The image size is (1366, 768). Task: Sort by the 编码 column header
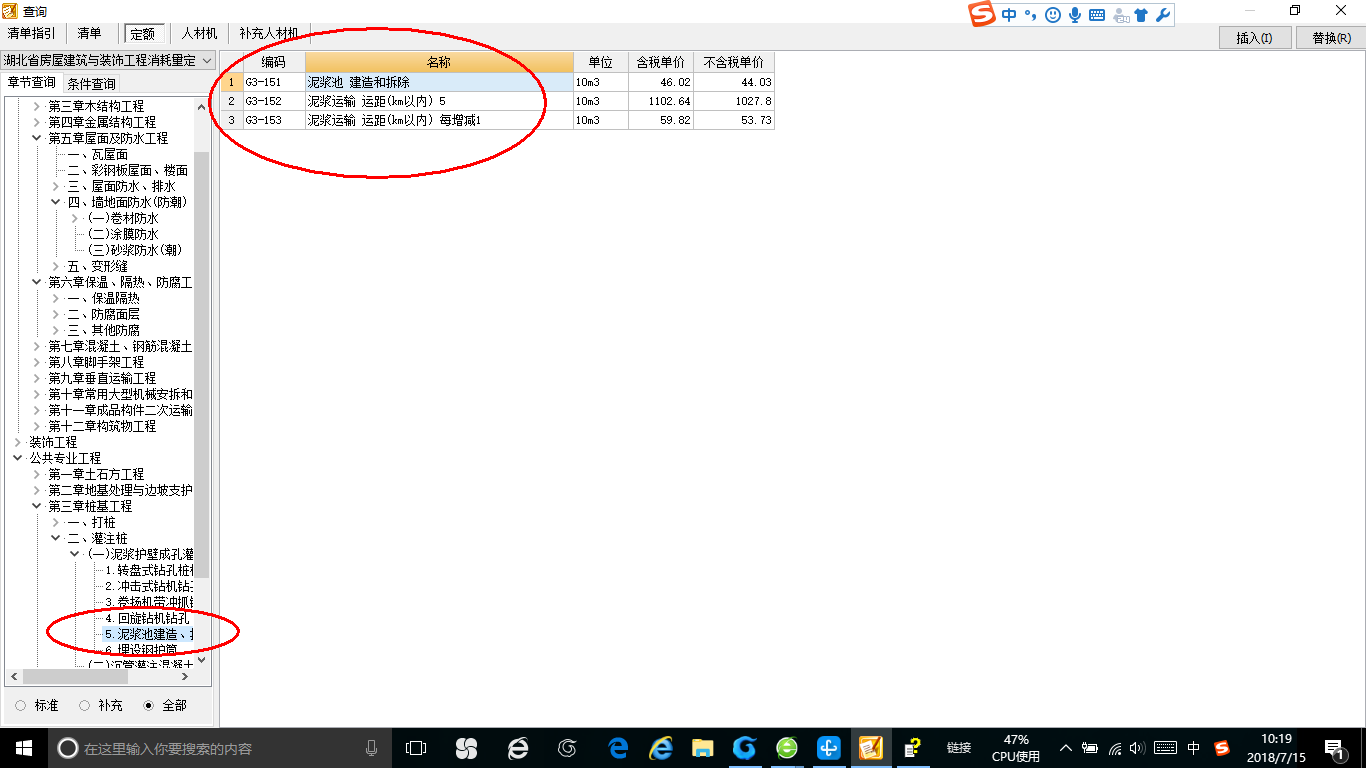click(274, 62)
